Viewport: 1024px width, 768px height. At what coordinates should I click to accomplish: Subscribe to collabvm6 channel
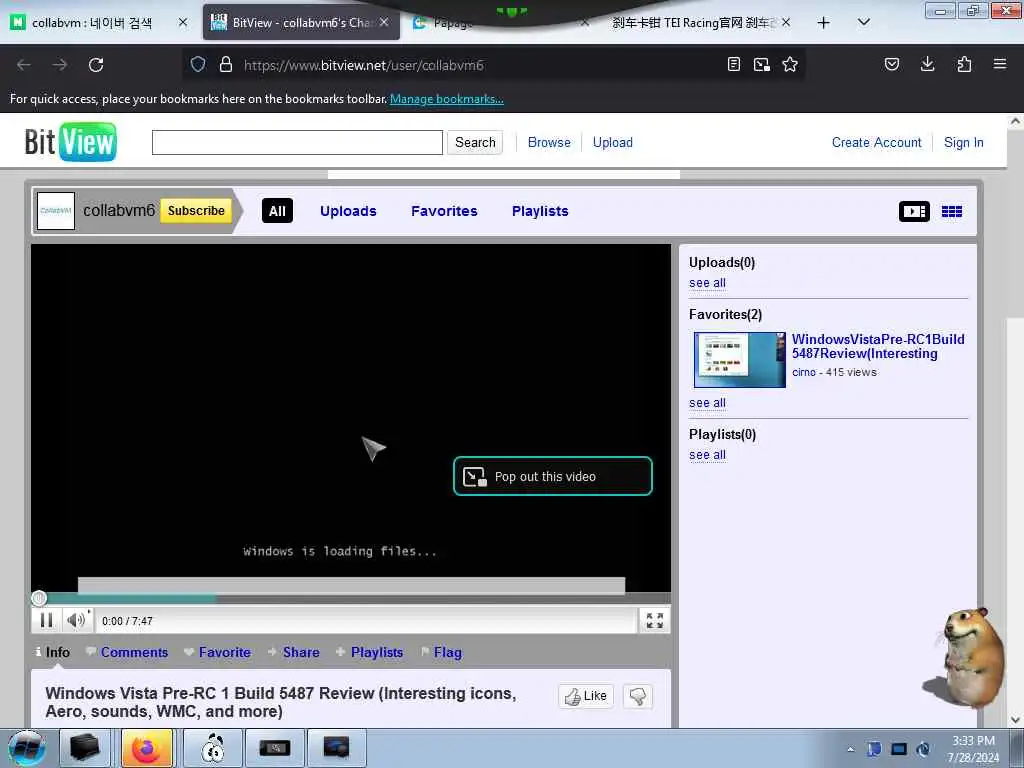(196, 210)
